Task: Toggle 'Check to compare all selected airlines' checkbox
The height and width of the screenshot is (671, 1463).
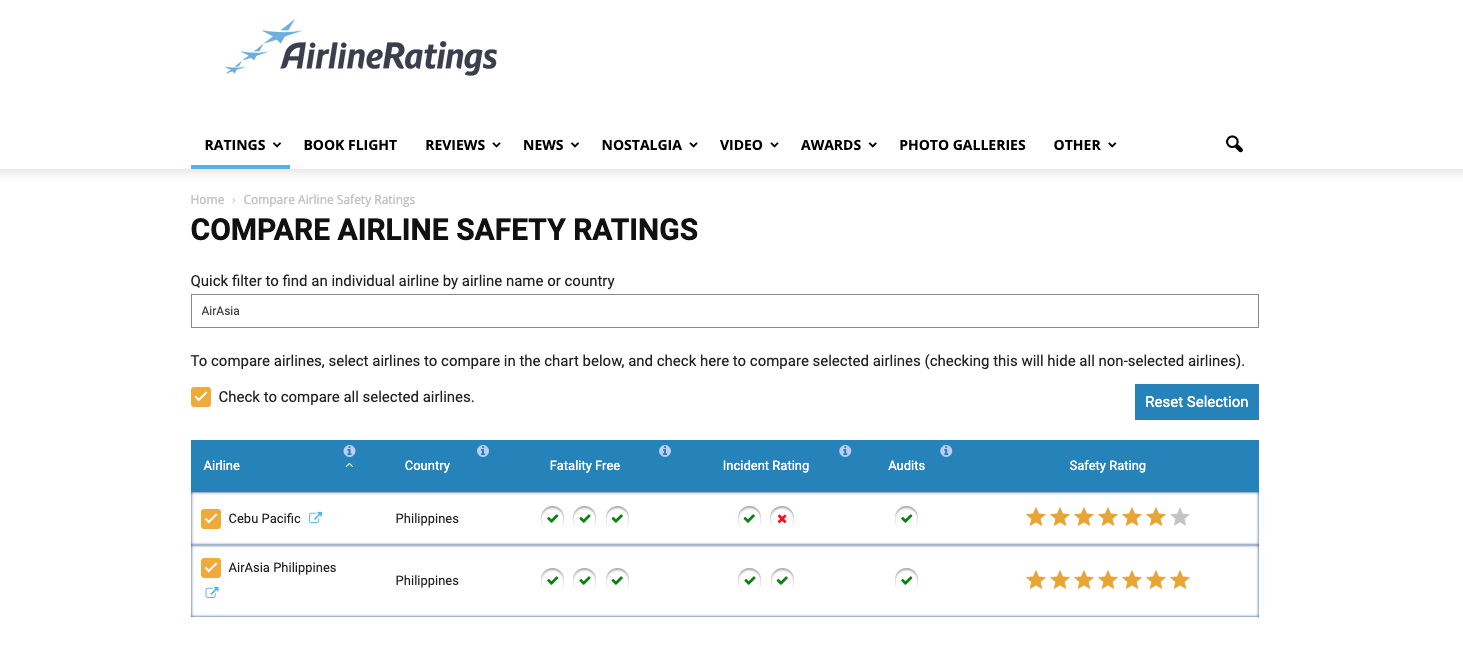Action: tap(201, 397)
